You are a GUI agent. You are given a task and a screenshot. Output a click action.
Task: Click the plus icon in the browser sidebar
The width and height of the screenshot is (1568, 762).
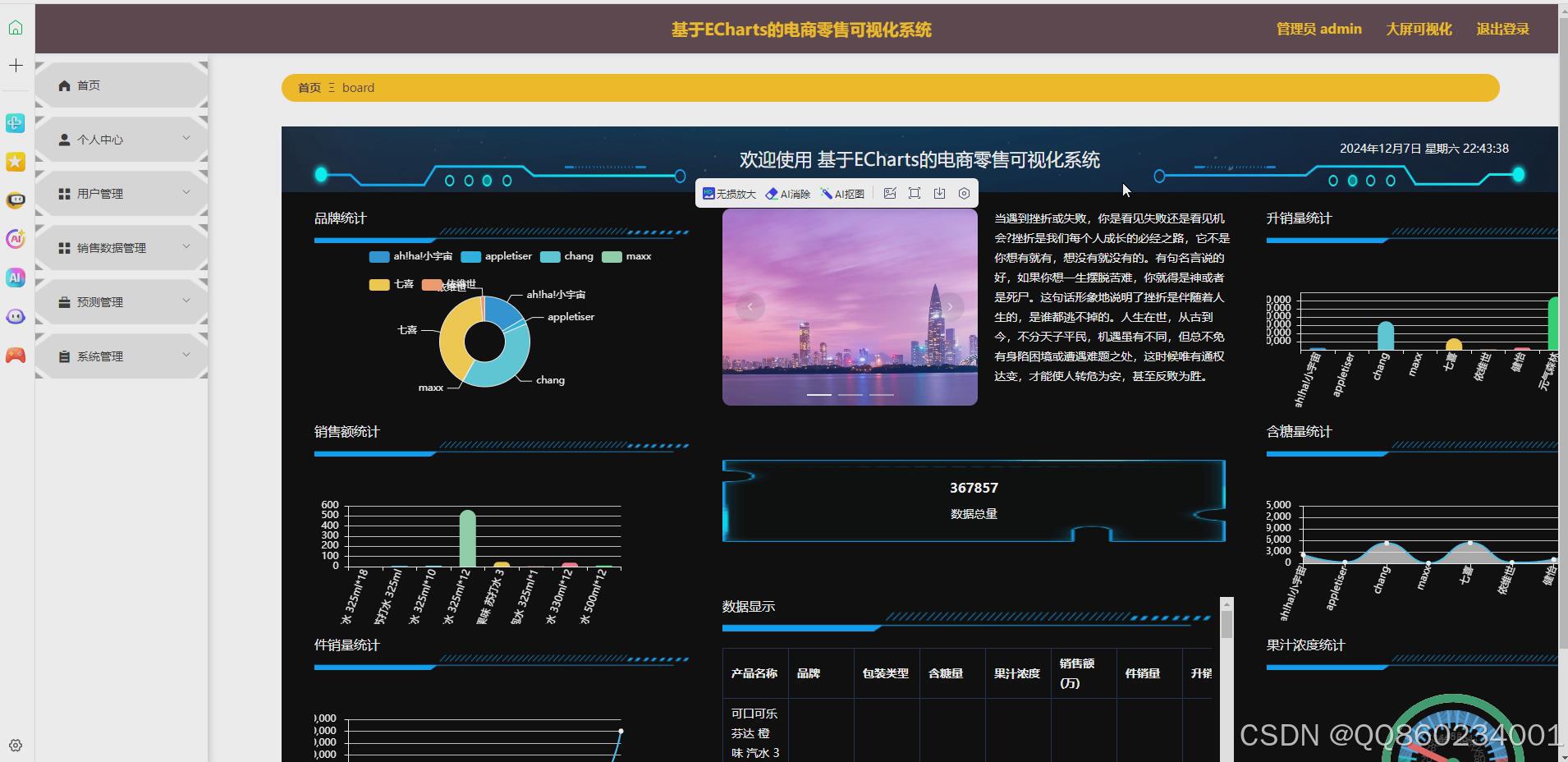pyautogui.click(x=16, y=65)
